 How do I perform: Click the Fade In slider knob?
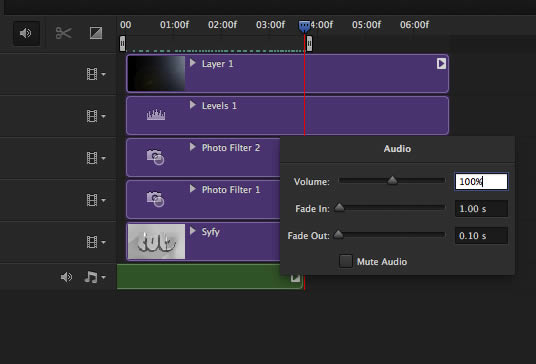339,207
